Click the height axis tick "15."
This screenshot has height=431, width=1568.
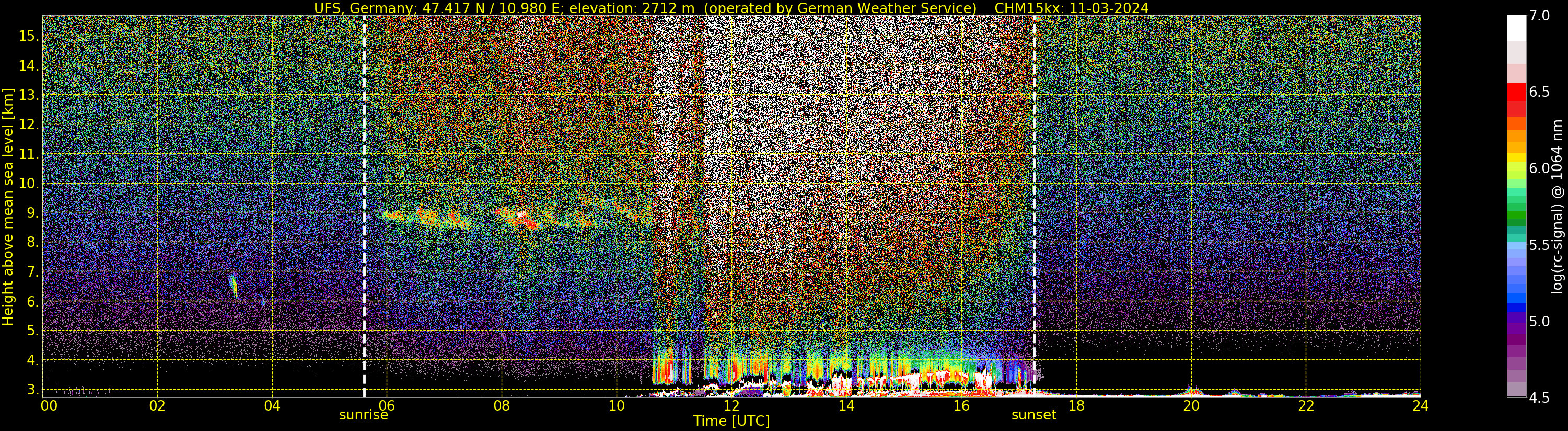pyautogui.click(x=29, y=36)
